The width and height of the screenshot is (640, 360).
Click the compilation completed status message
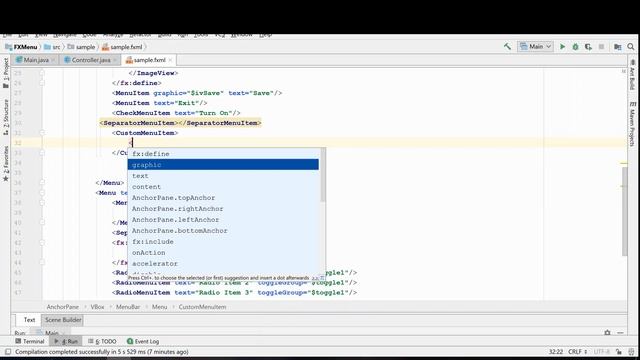point(102,351)
